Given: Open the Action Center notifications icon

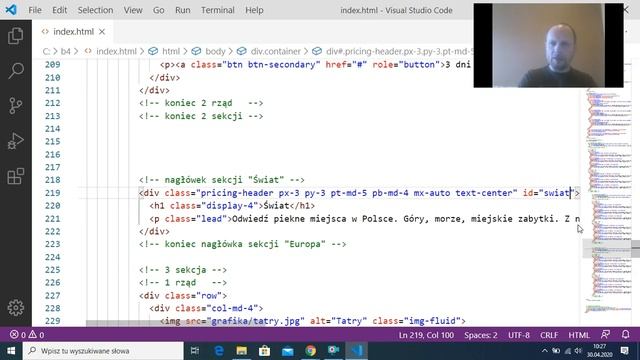Looking at the screenshot, I should [x=624, y=351].
